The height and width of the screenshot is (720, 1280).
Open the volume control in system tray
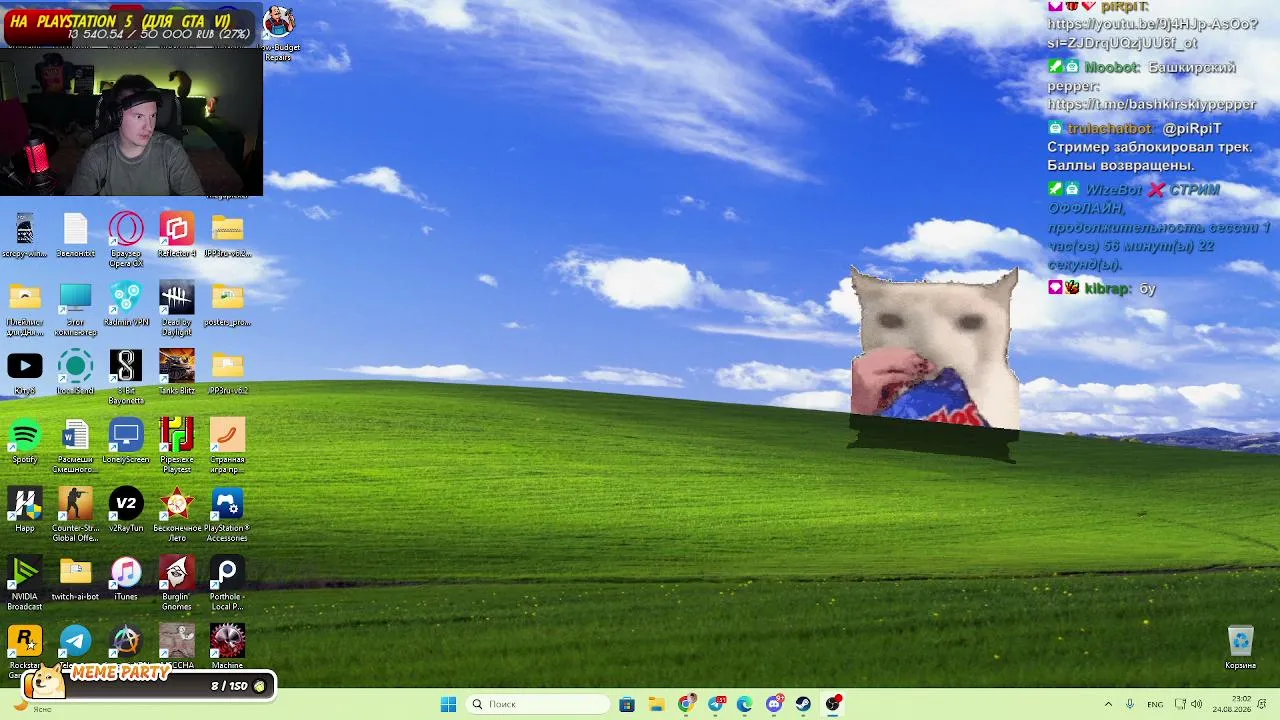click(1197, 704)
